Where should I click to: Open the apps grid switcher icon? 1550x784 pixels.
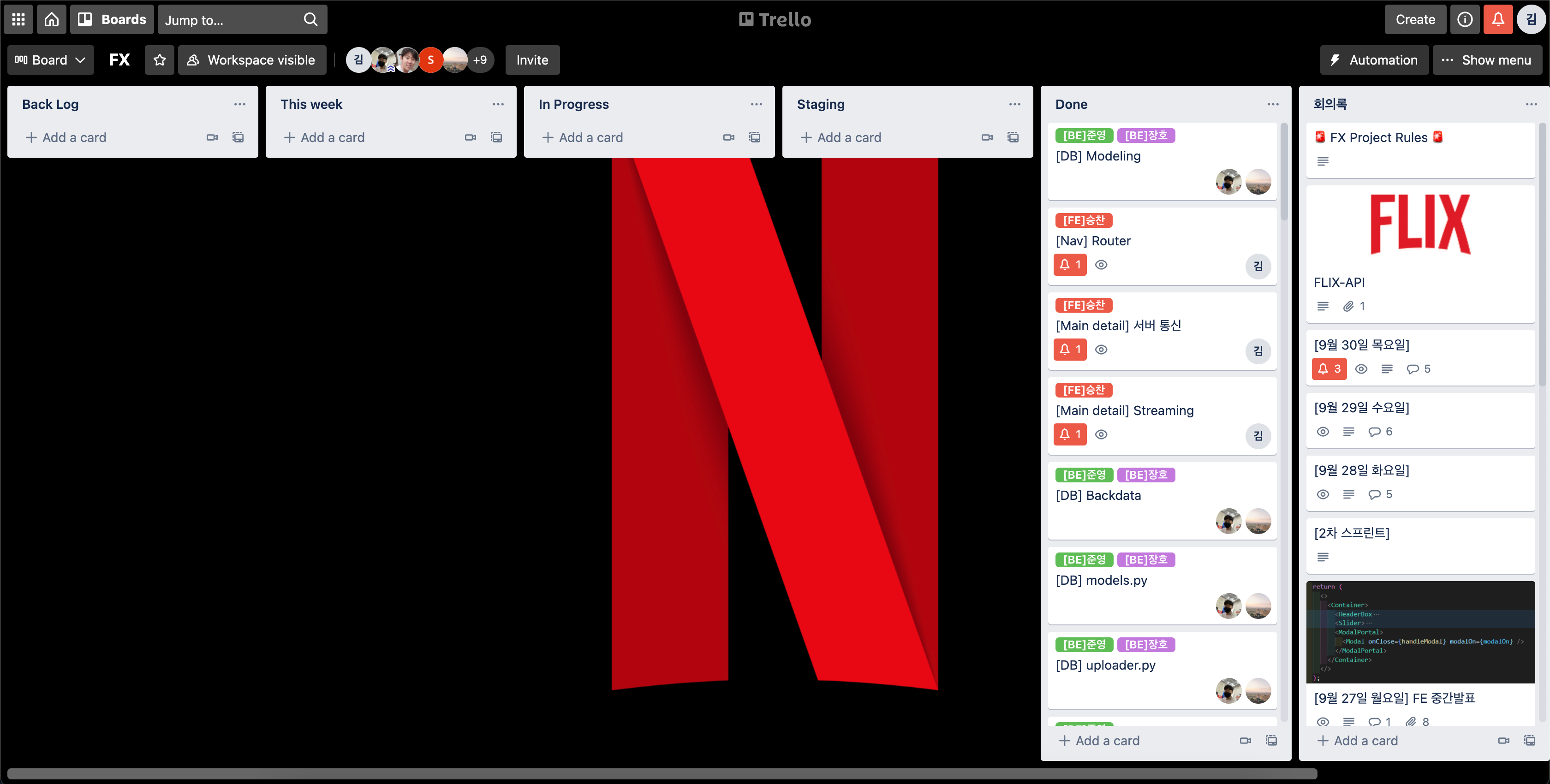click(18, 19)
